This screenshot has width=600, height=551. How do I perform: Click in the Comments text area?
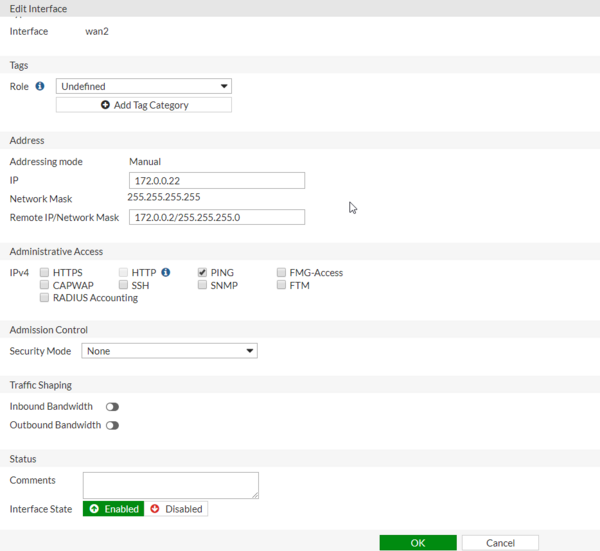pos(170,485)
